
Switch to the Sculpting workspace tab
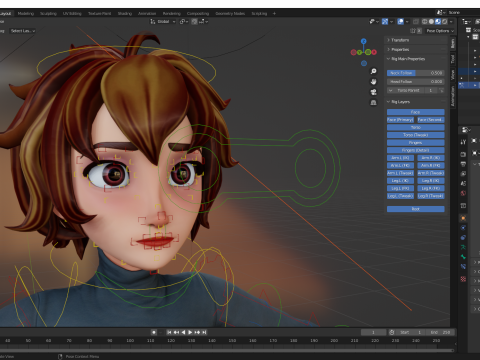click(x=48, y=14)
